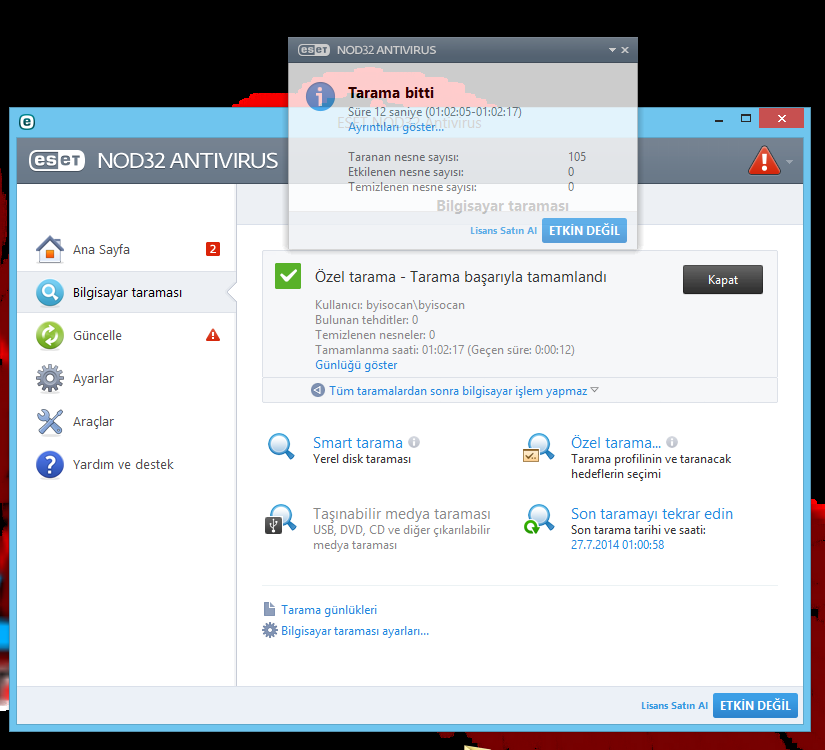825x750 pixels.
Task: Click ESET logo in main window header
Action: (x=57, y=161)
